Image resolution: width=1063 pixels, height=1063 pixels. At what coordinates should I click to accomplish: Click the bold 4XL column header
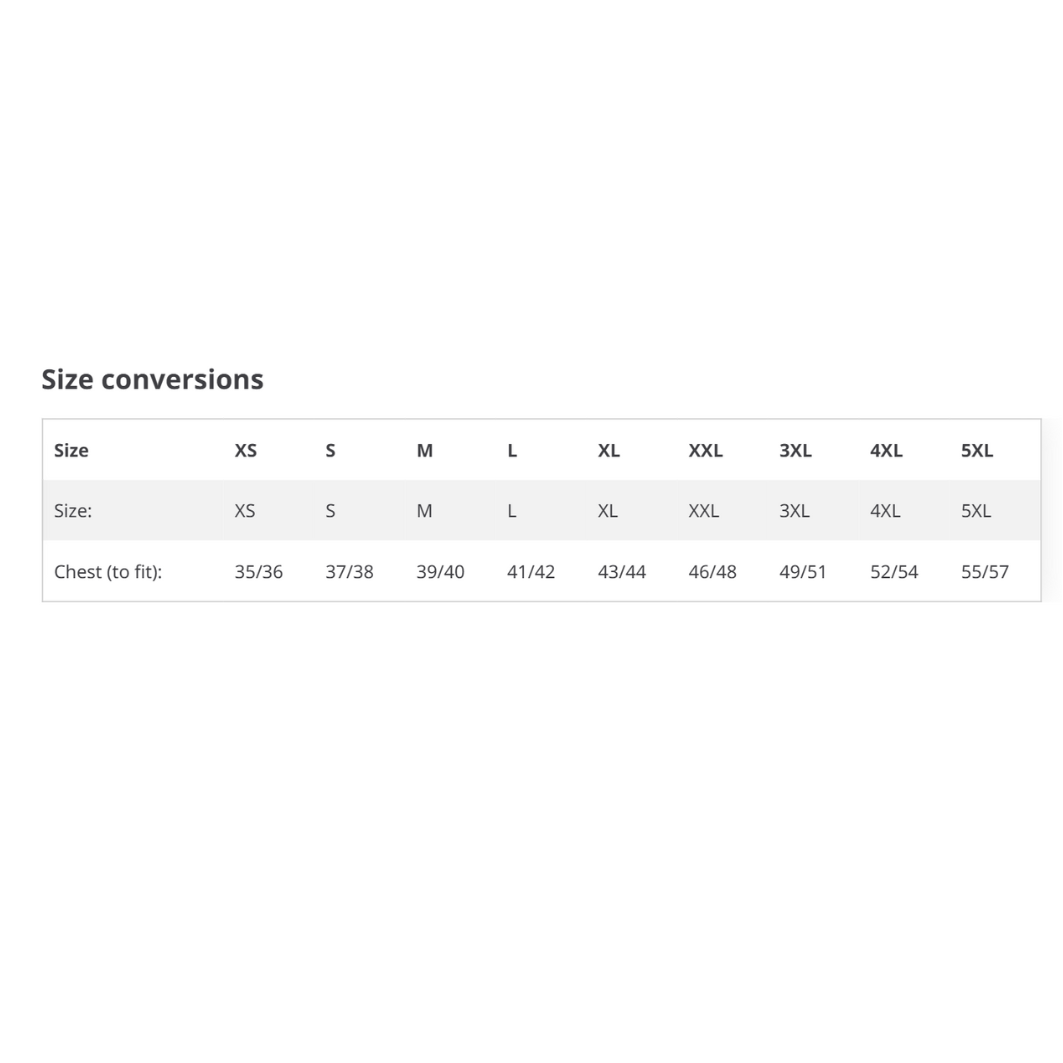point(886,450)
